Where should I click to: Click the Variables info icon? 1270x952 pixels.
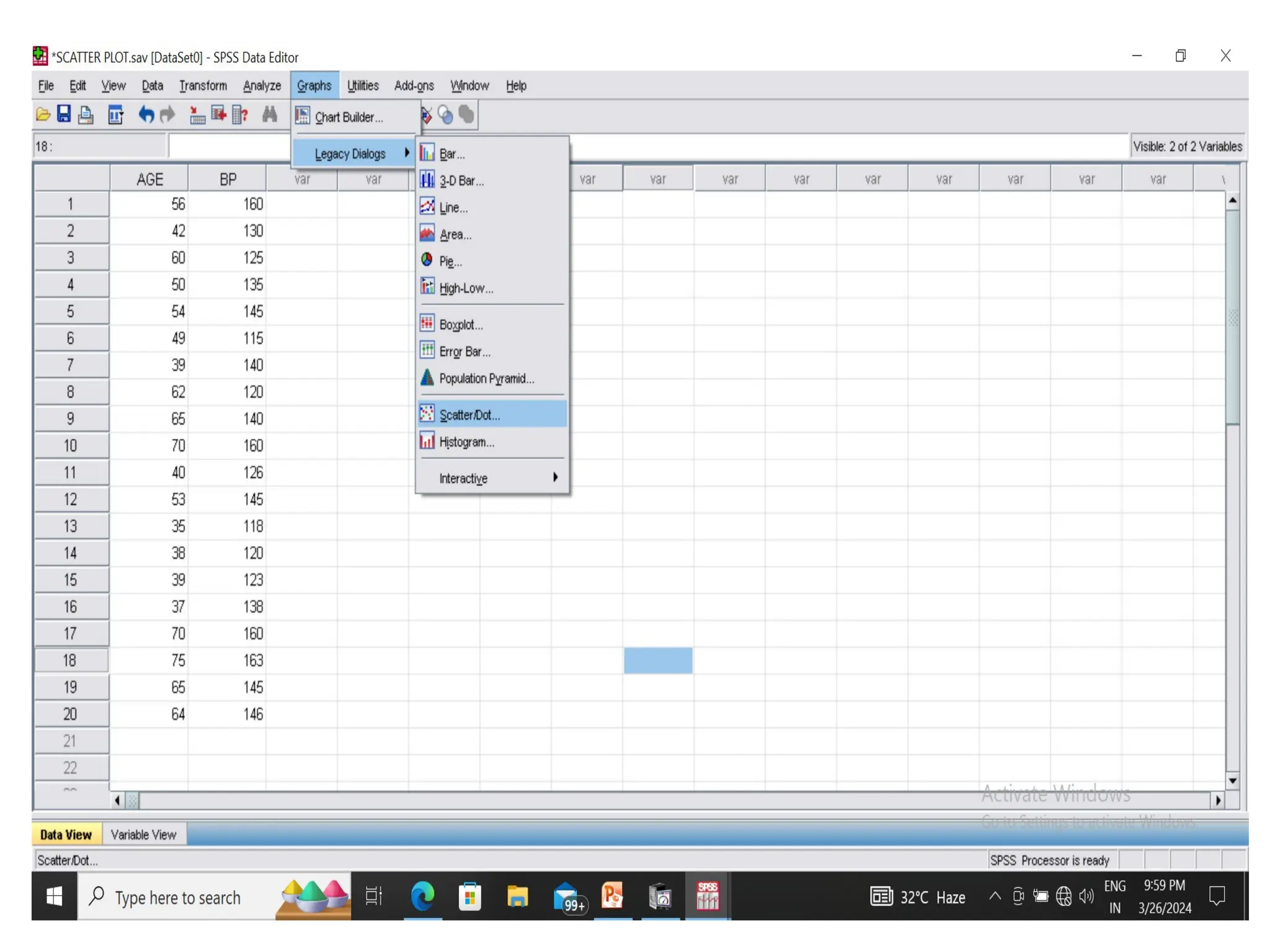(x=239, y=115)
